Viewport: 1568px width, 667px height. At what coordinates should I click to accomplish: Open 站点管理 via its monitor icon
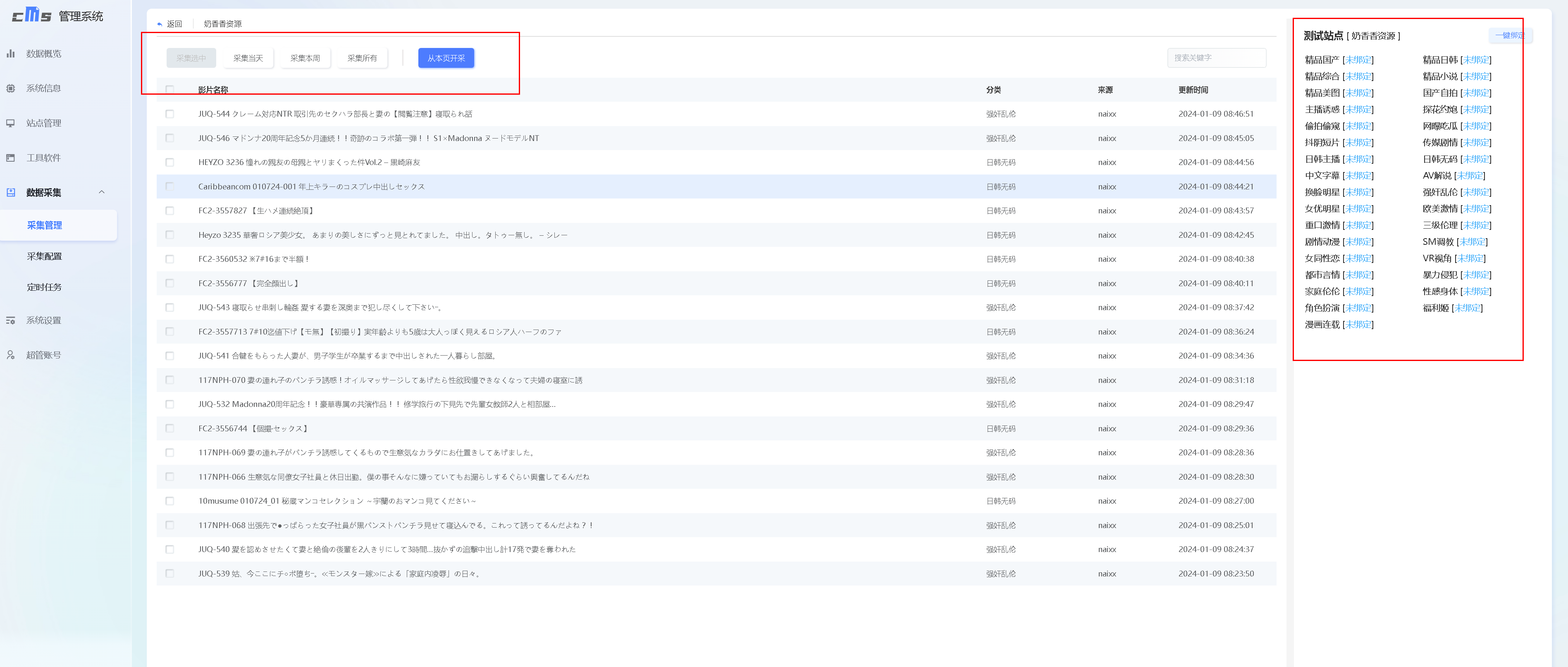[10, 123]
